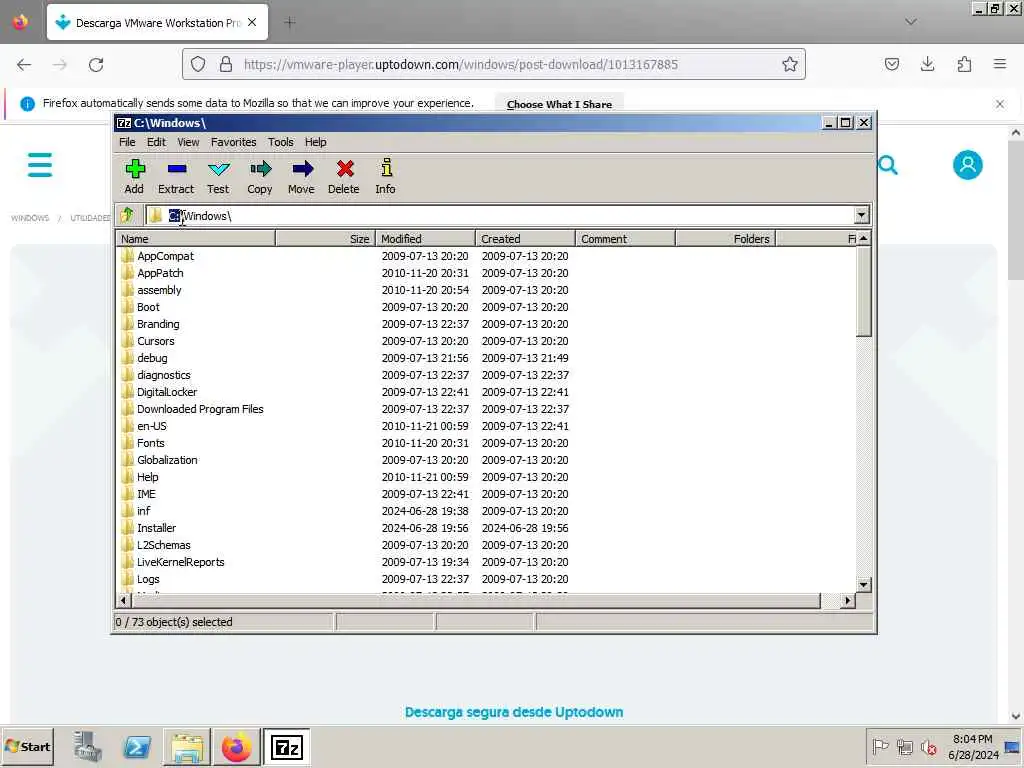
Task: Open Action Center flag in tray
Action: (880, 746)
